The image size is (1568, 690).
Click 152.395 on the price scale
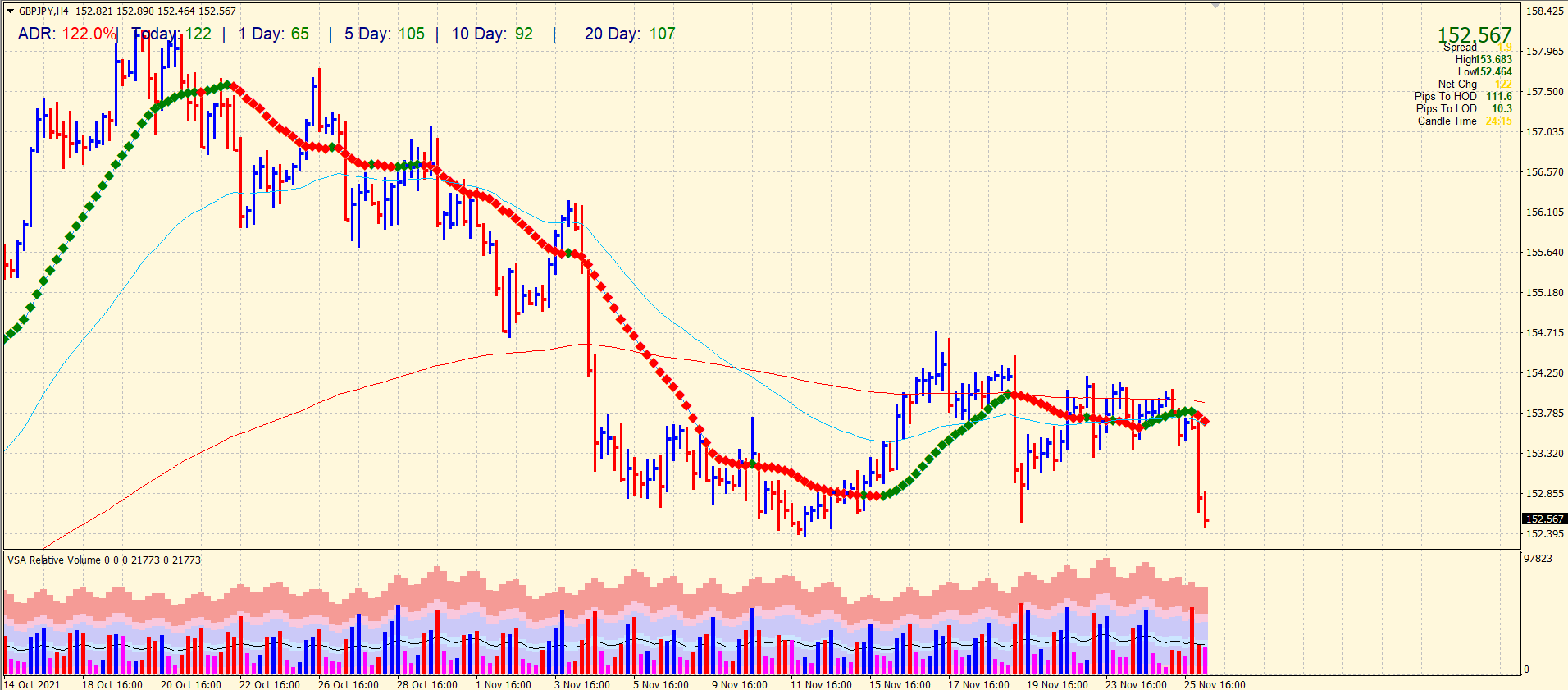point(1544,534)
